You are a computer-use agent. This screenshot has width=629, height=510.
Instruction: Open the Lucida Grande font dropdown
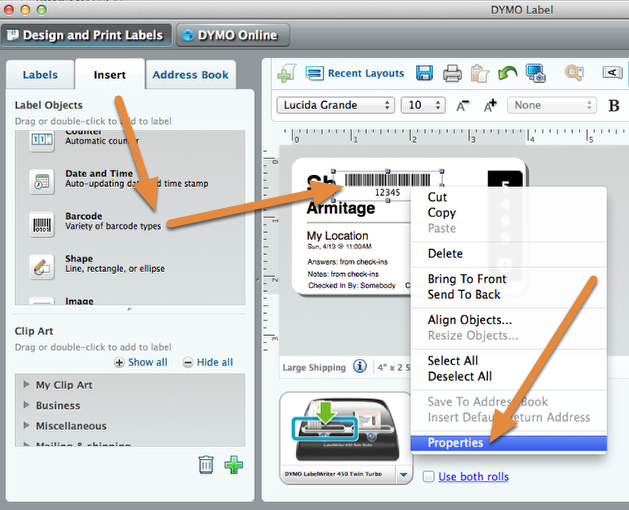[x=336, y=106]
